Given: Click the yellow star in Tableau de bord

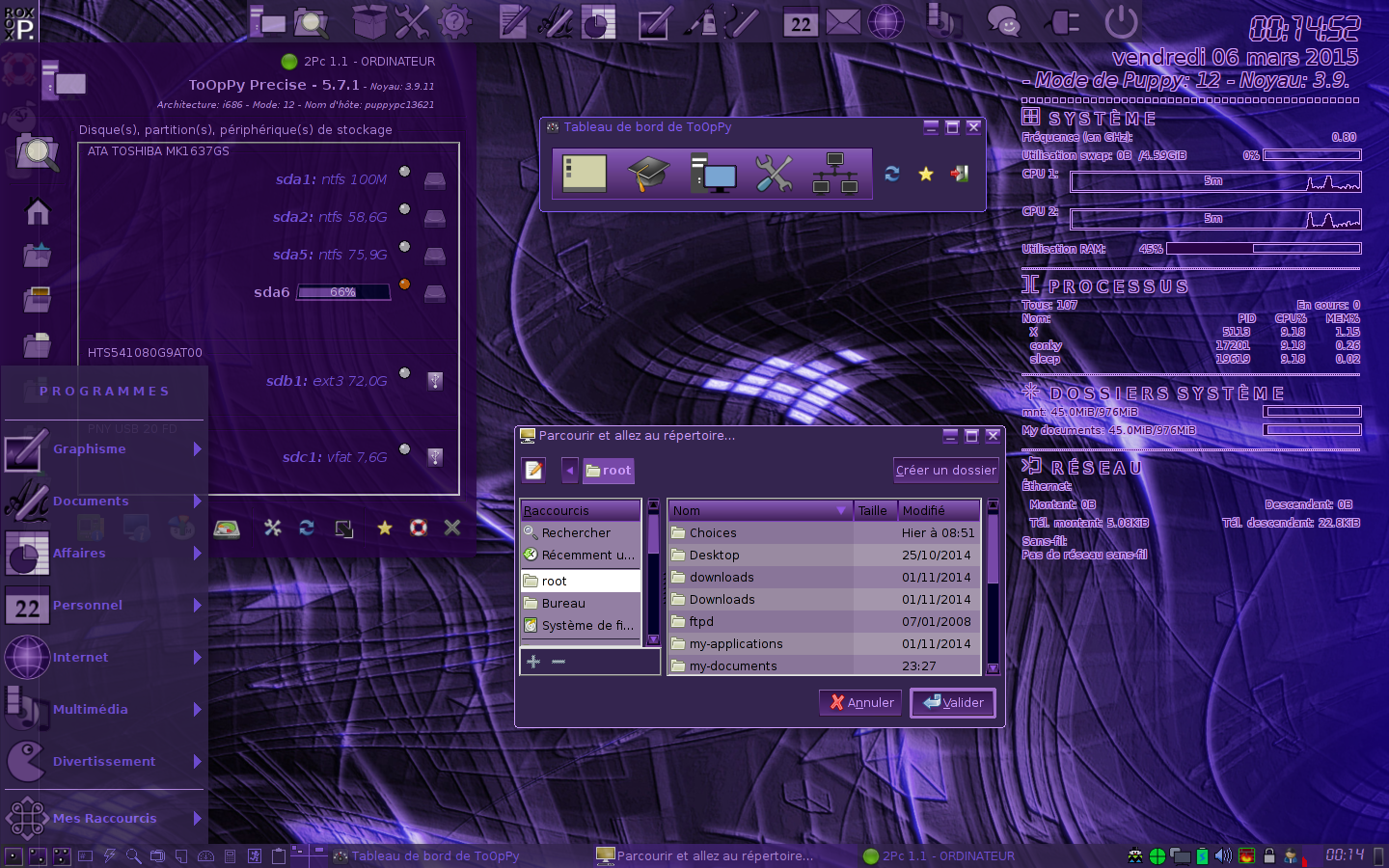Looking at the screenshot, I should 926,174.
